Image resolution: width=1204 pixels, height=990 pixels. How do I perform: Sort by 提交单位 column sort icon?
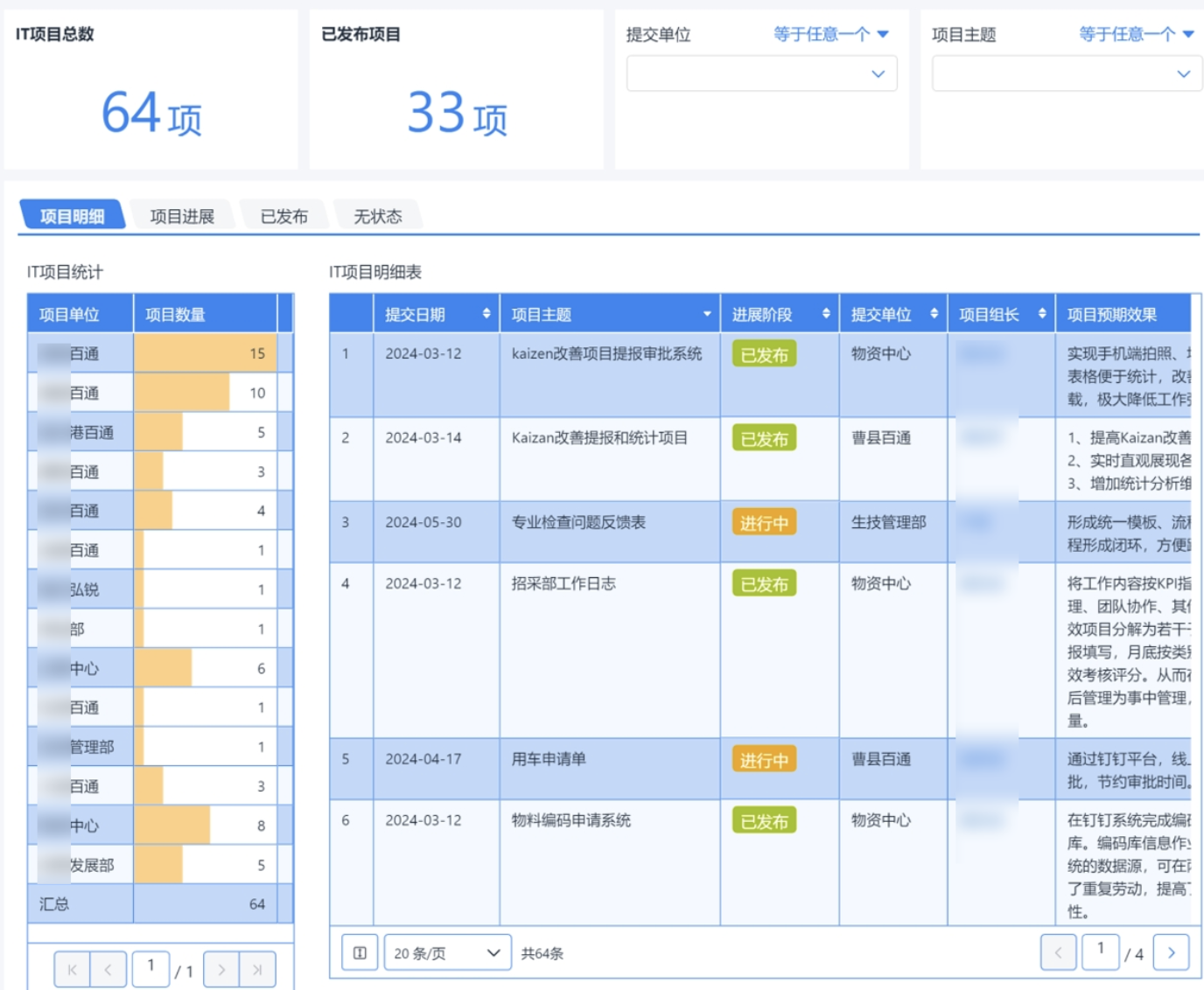(x=934, y=314)
